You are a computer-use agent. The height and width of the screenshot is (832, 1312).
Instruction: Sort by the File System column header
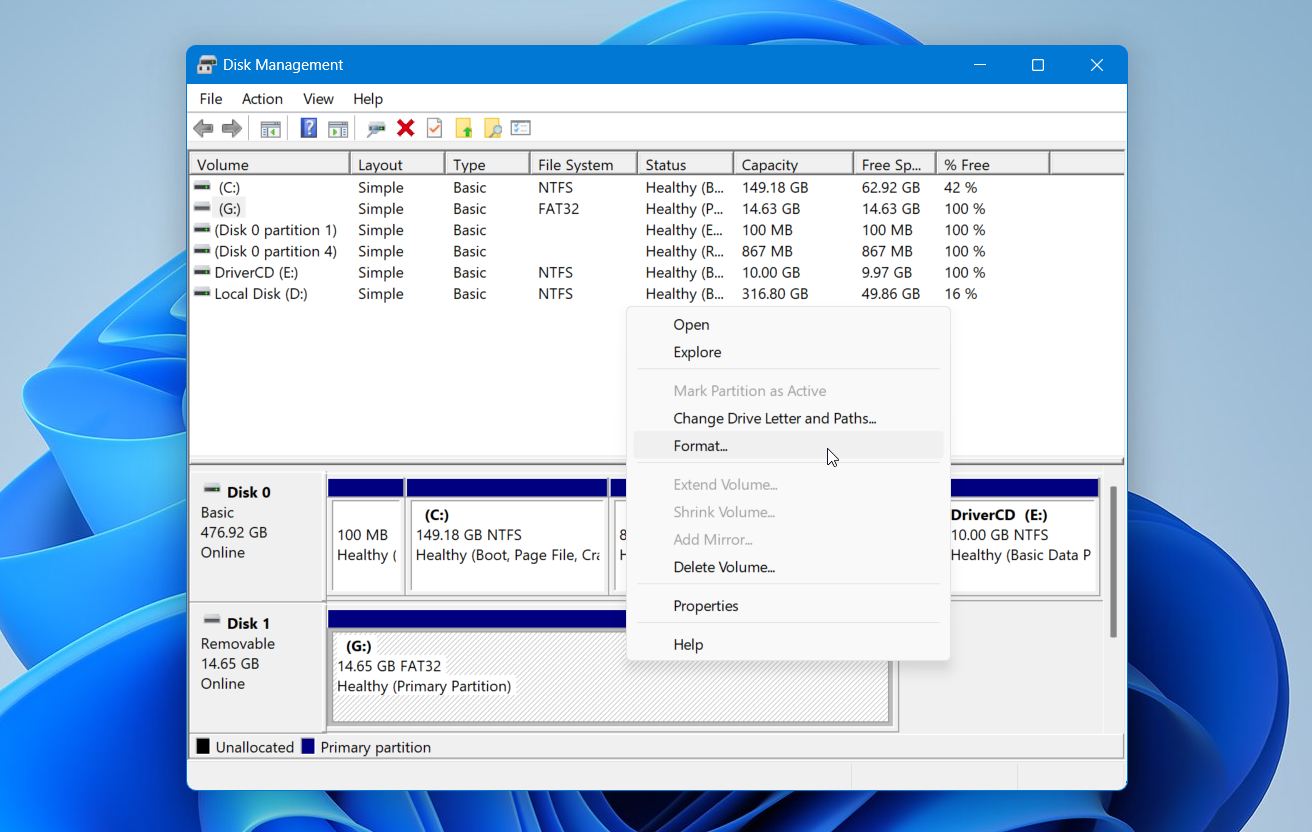click(x=583, y=164)
